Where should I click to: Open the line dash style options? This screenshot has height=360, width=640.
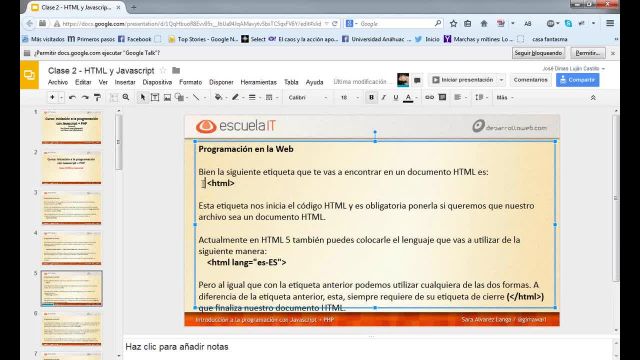269,98
